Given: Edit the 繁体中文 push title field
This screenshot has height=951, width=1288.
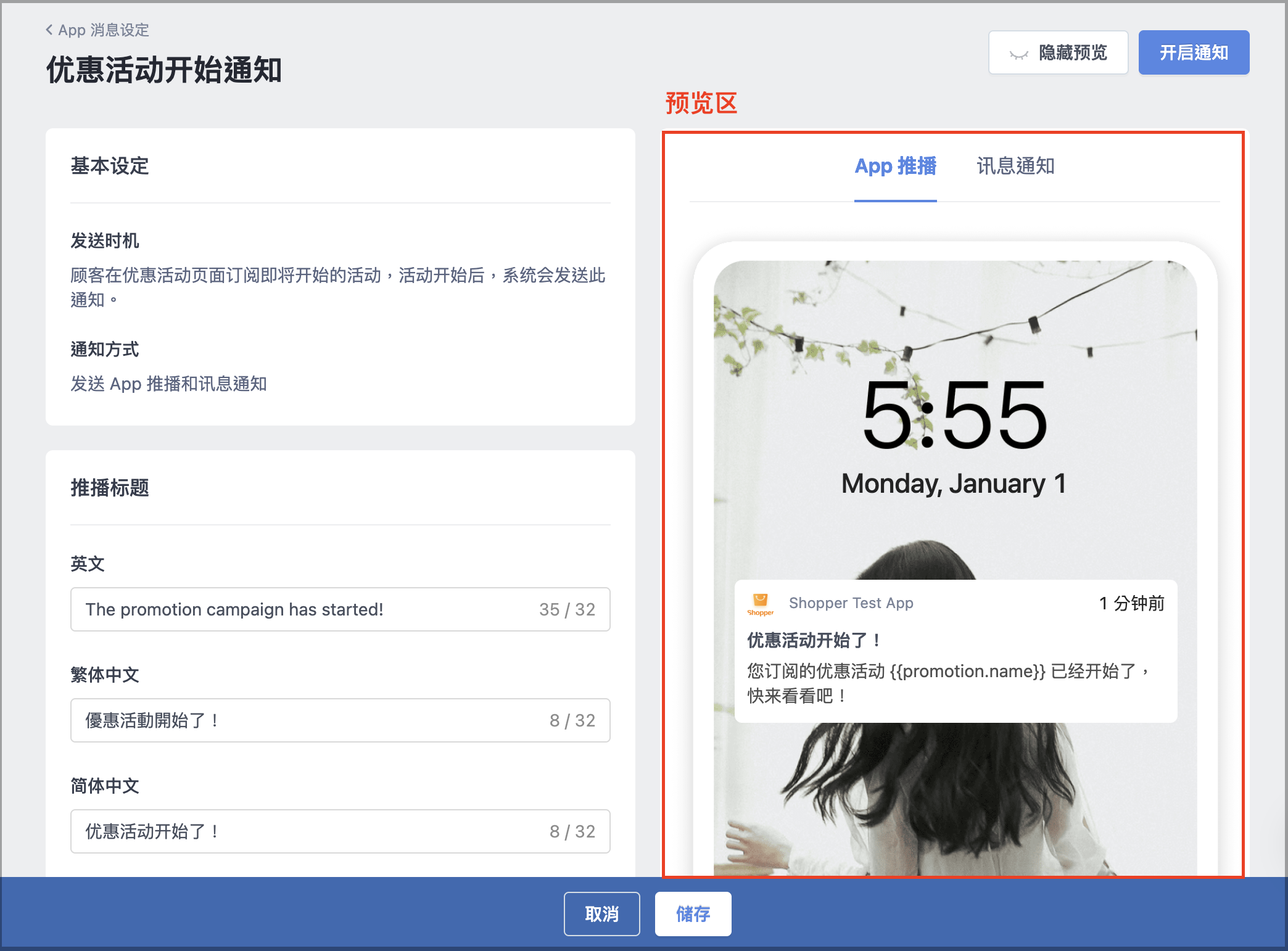Looking at the screenshot, I should click(341, 720).
